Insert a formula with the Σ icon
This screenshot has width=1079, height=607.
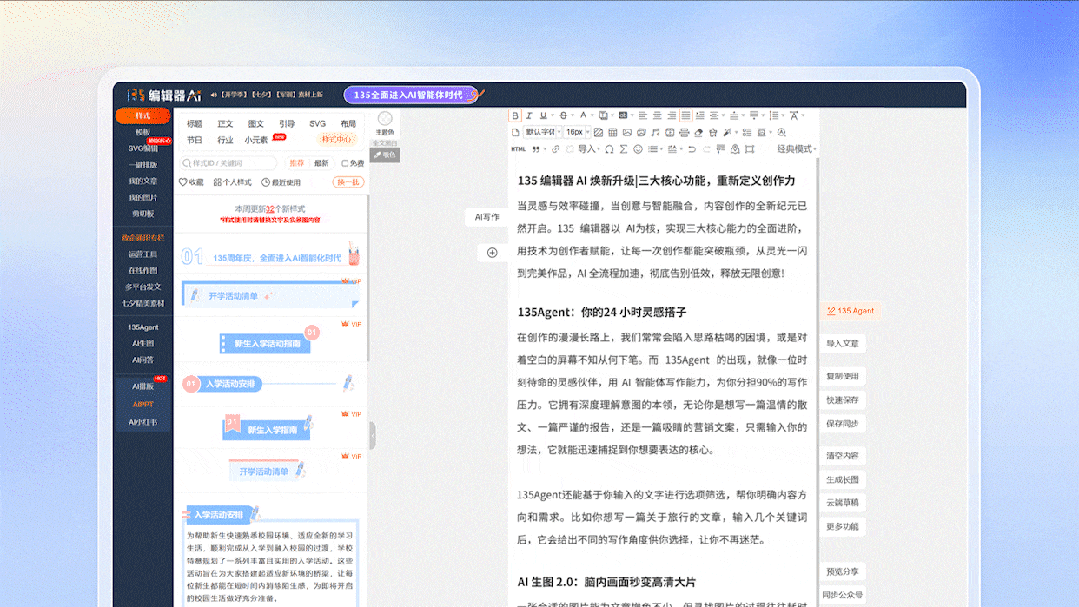623,147
